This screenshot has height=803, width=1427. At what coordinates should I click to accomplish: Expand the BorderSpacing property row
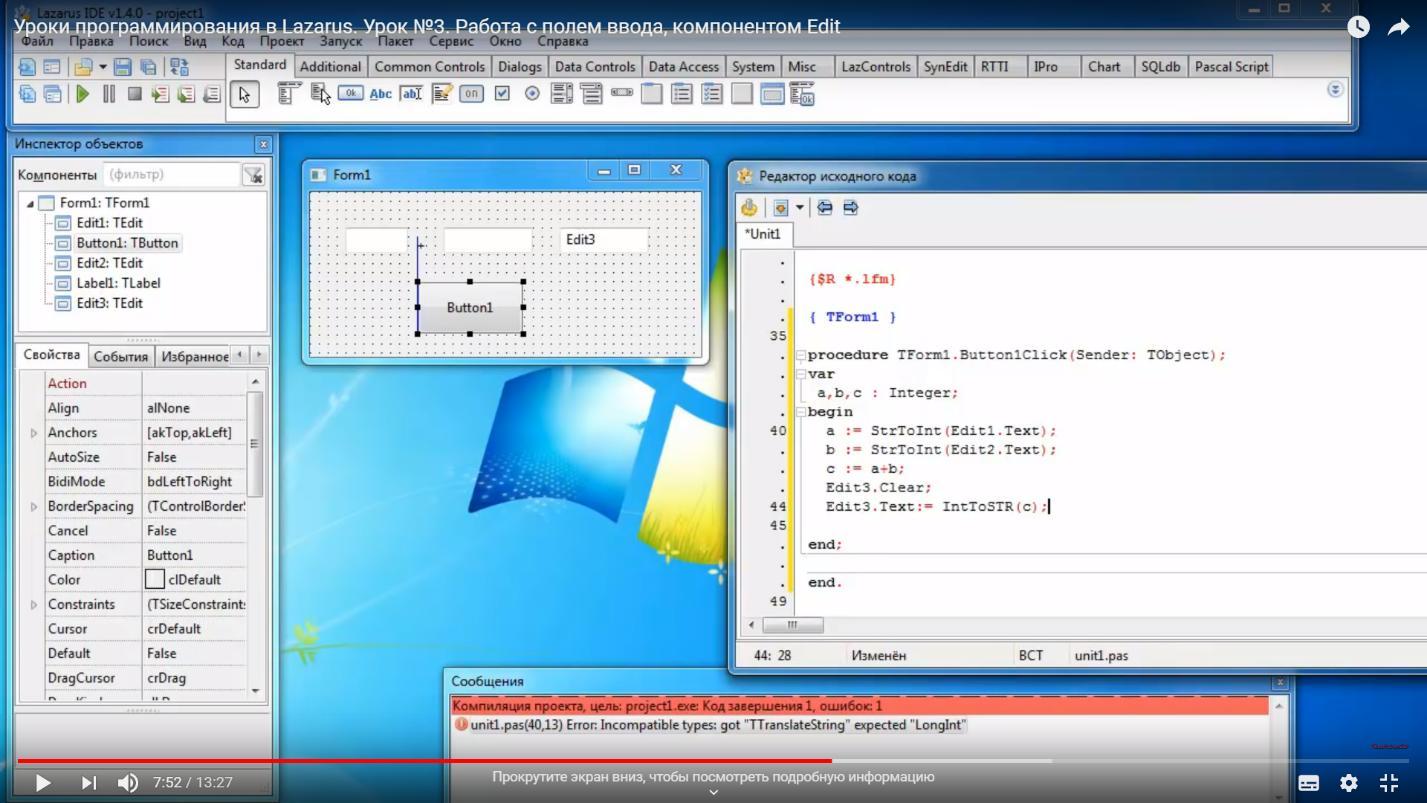coord(34,507)
